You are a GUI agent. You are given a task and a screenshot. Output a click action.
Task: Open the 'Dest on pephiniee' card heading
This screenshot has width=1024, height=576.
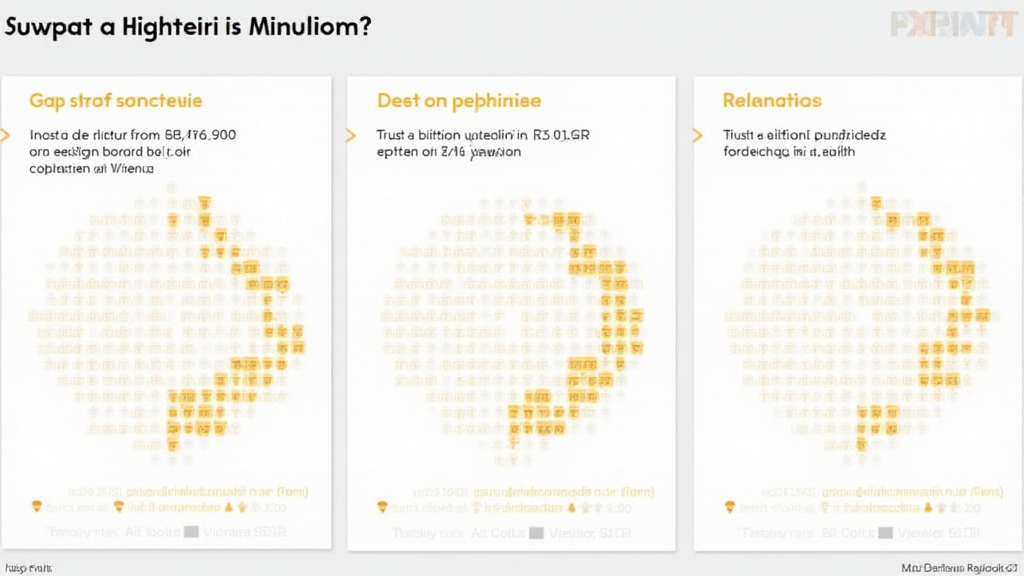click(x=459, y=101)
